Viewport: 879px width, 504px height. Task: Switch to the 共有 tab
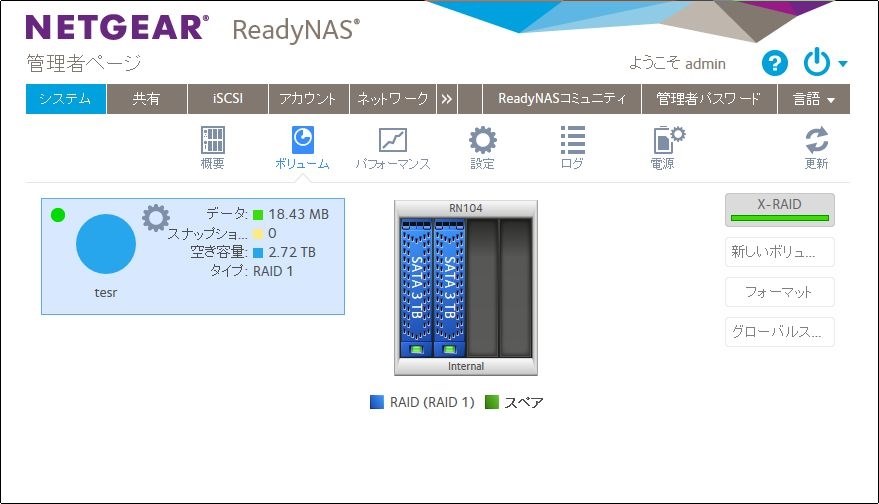(147, 99)
